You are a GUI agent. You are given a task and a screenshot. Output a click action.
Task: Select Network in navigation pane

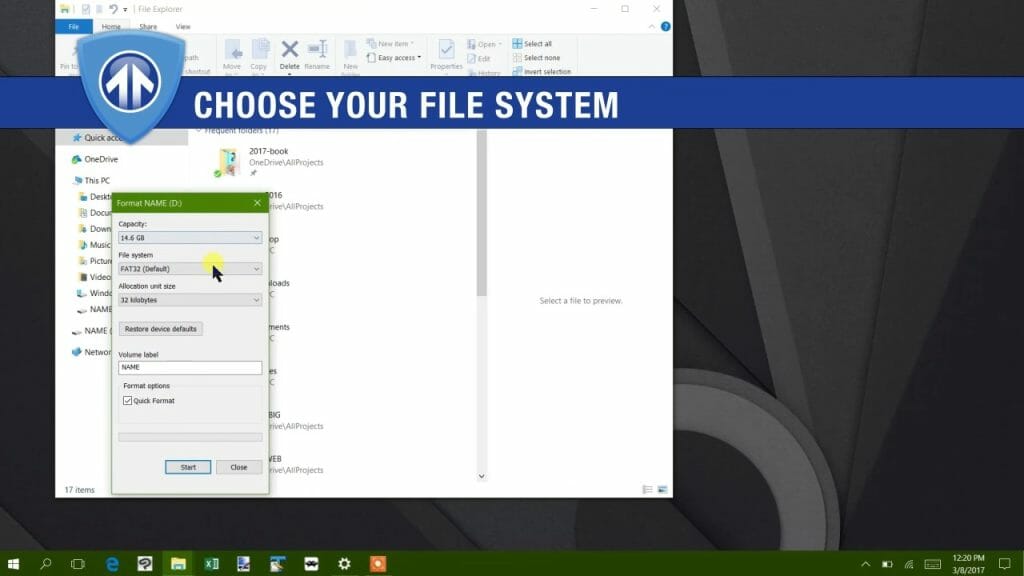[91, 352]
